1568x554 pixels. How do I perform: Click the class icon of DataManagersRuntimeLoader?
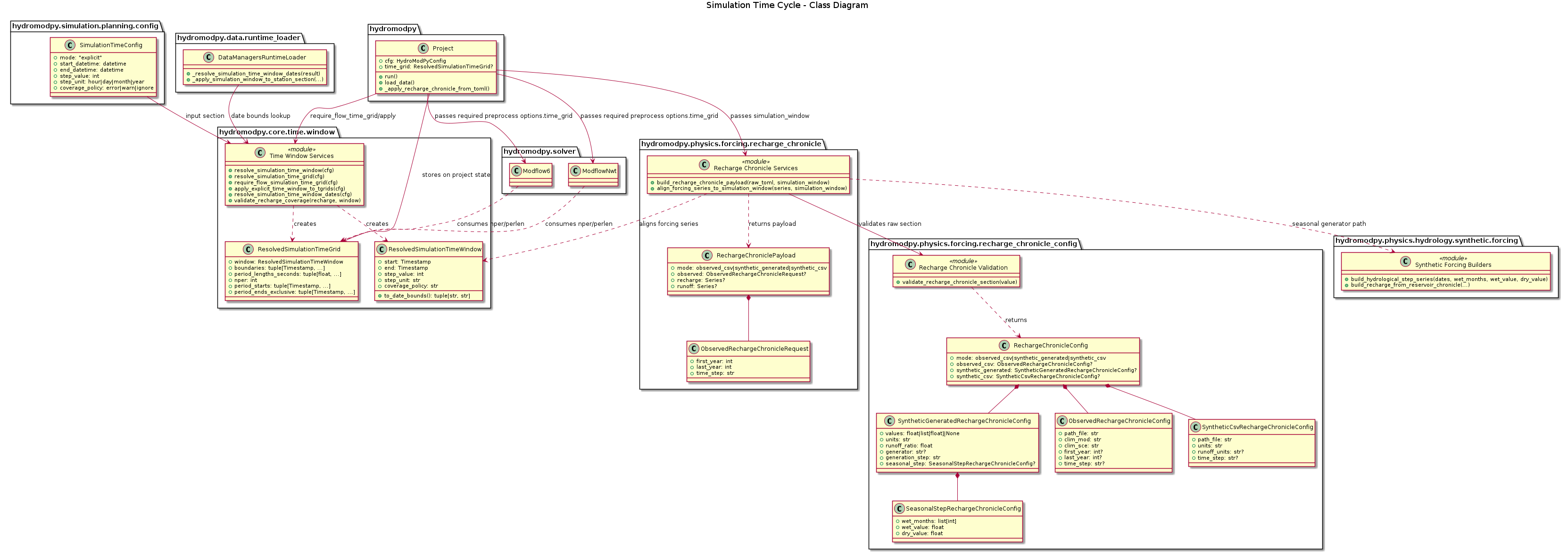pyautogui.click(x=209, y=57)
